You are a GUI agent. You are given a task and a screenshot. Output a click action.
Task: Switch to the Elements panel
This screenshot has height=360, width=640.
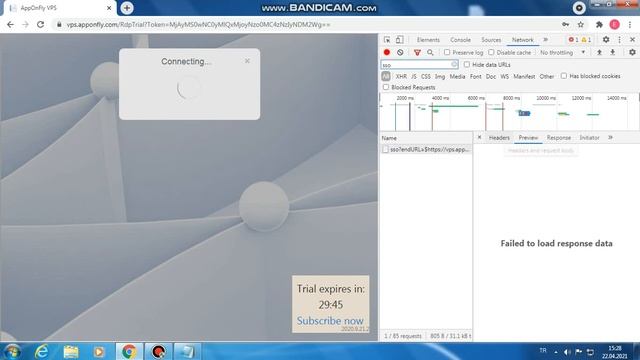pyautogui.click(x=428, y=40)
